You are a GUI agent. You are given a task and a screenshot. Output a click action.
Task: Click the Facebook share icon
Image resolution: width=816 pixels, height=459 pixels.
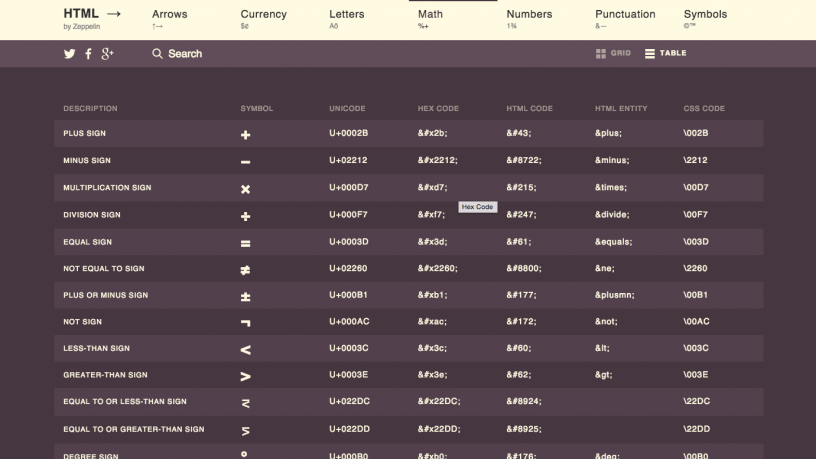[88, 54]
